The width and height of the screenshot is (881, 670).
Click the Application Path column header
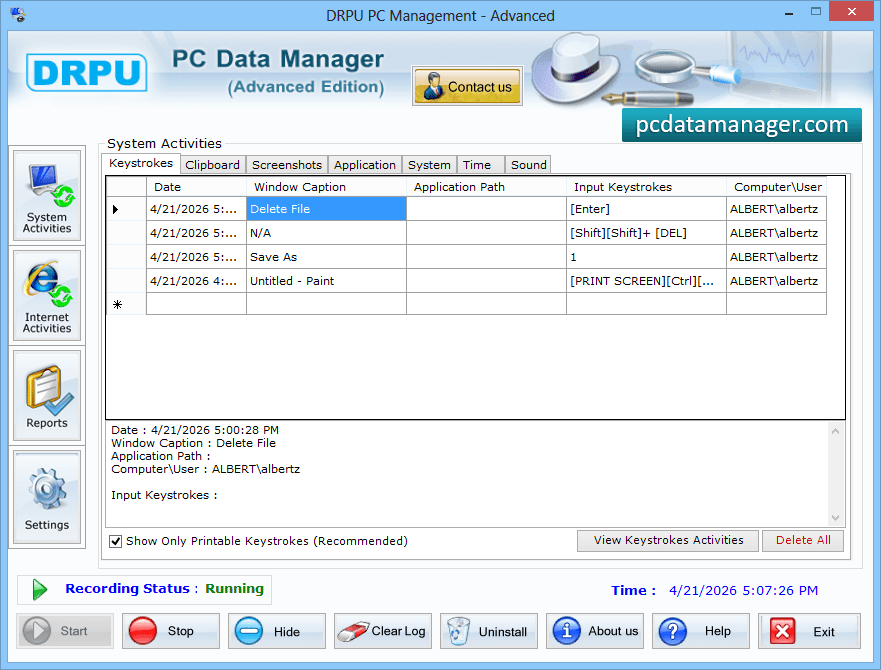click(x=486, y=187)
